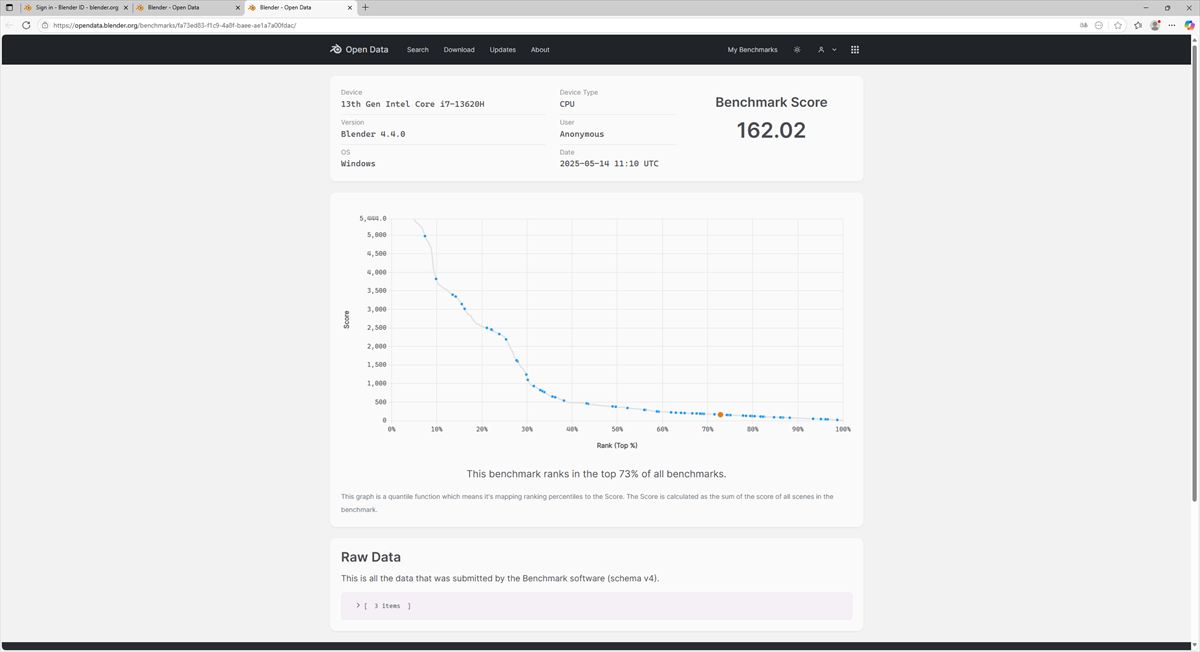Open the browser Settings and more menu

(1172, 25)
